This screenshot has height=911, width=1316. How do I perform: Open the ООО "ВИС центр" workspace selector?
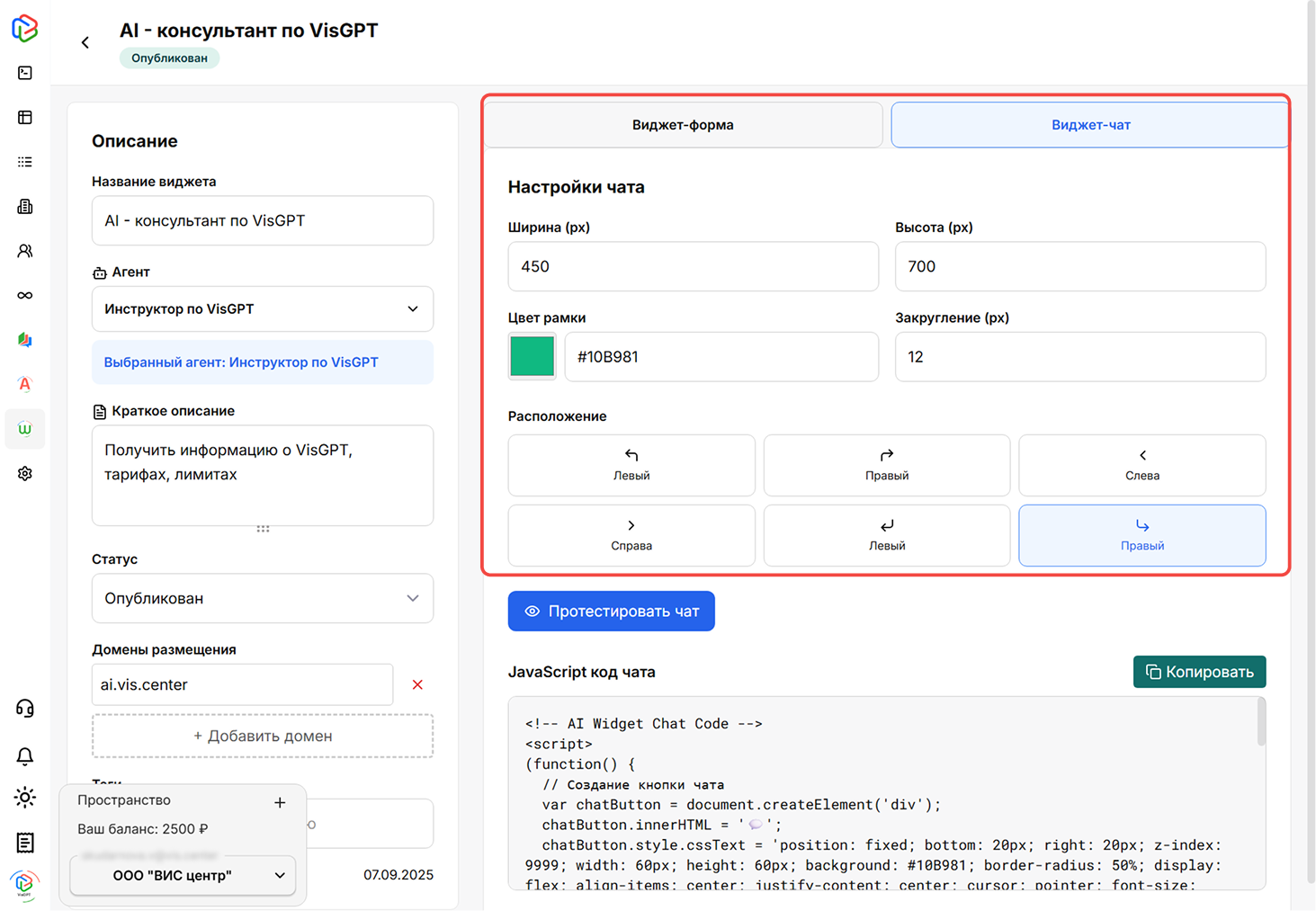pos(183,876)
